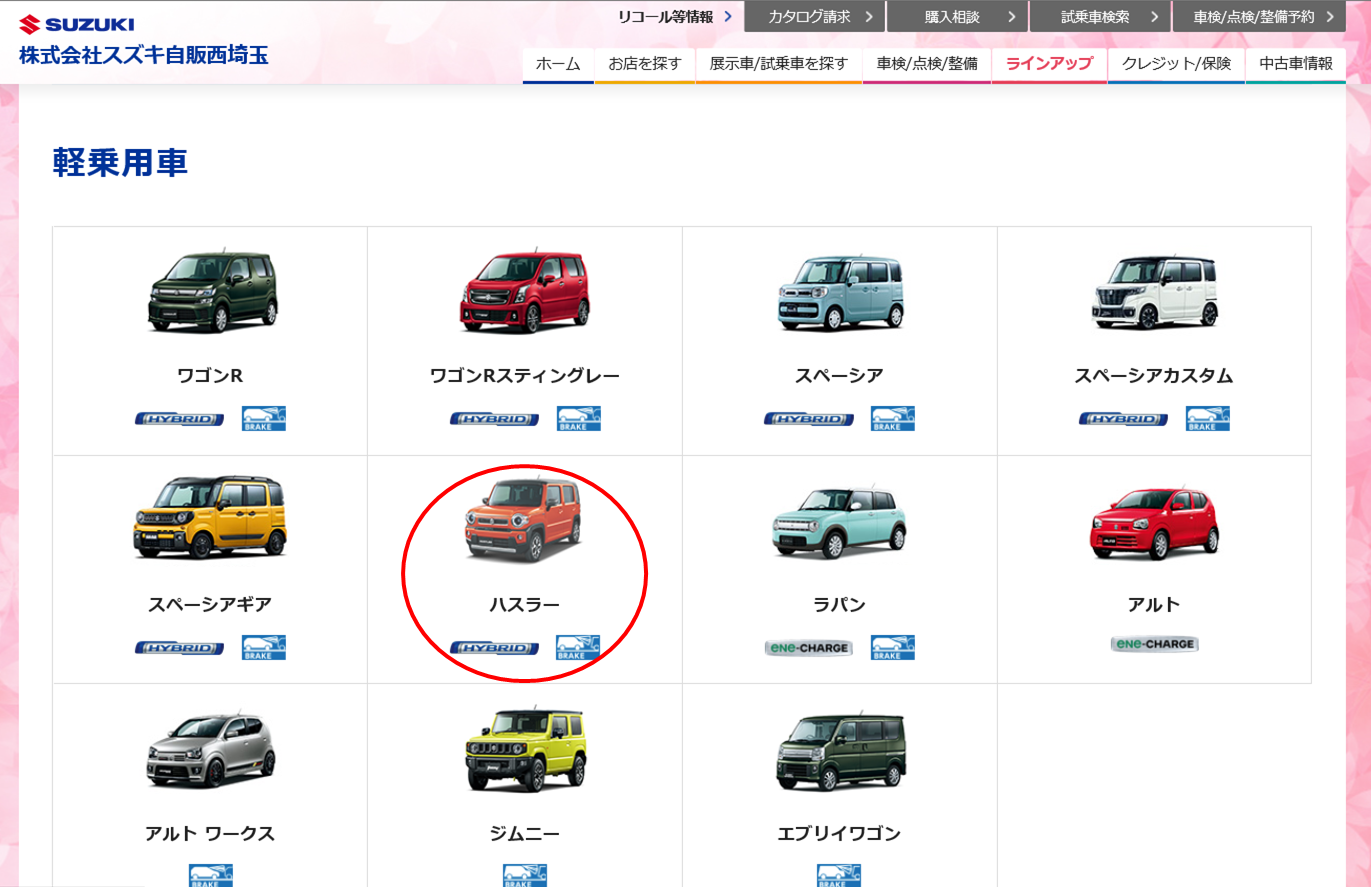
Task: Open the red ワゴンRスティングレー car image
Action: tap(525, 291)
